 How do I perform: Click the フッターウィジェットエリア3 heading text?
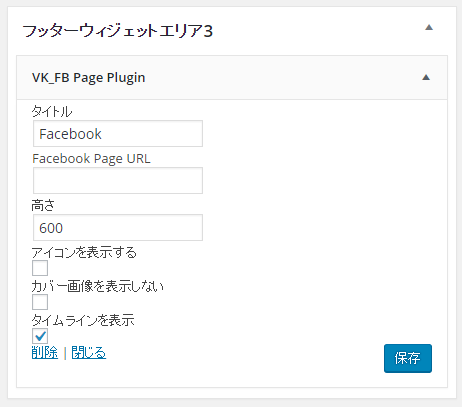click(x=117, y=31)
